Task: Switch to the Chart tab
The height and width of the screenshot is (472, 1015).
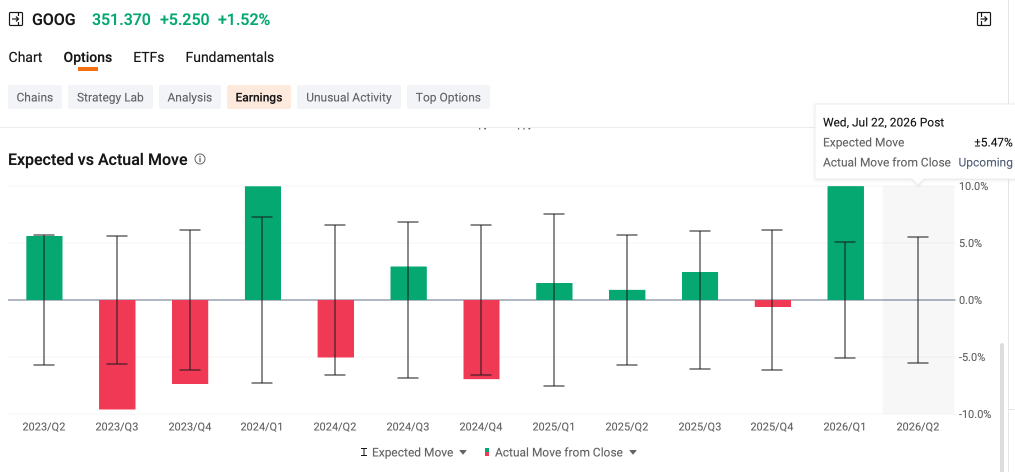Action: pyautogui.click(x=25, y=57)
